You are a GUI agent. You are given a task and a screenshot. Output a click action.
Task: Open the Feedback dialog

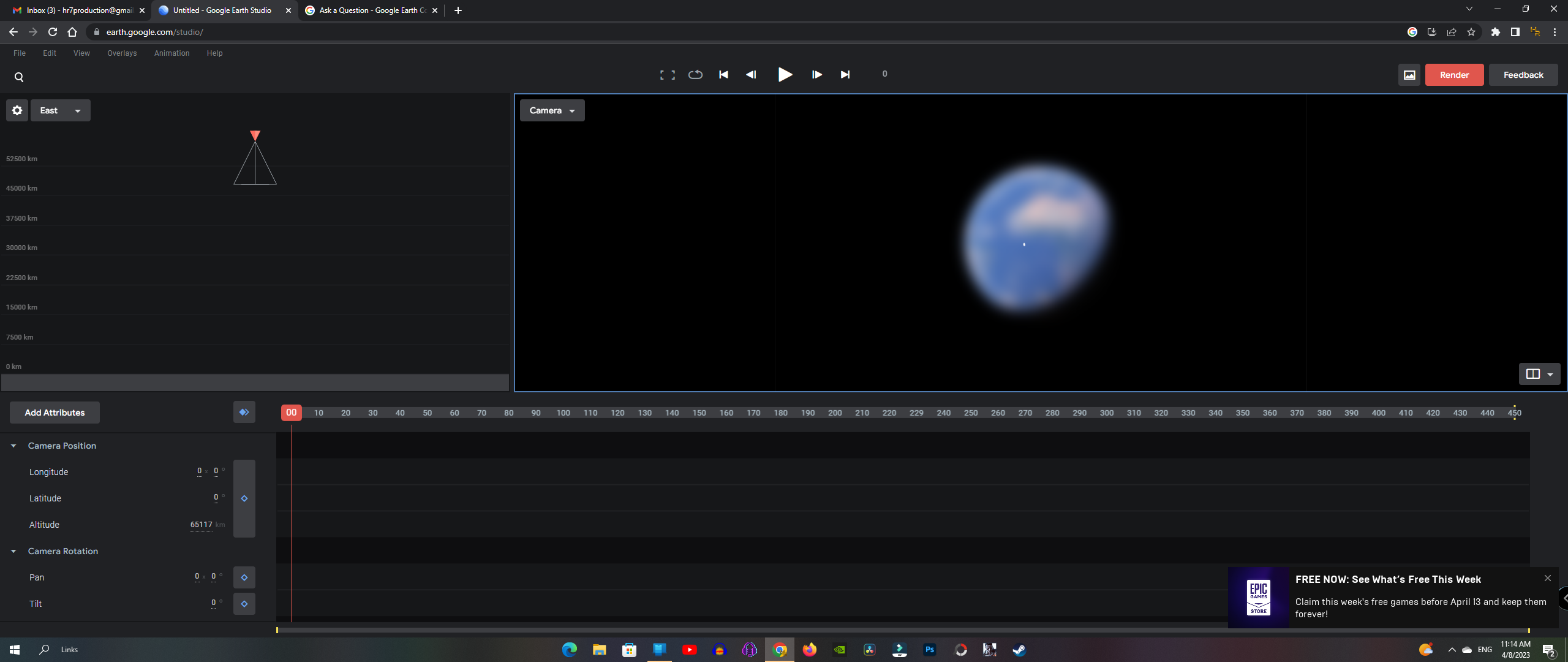coord(1523,74)
